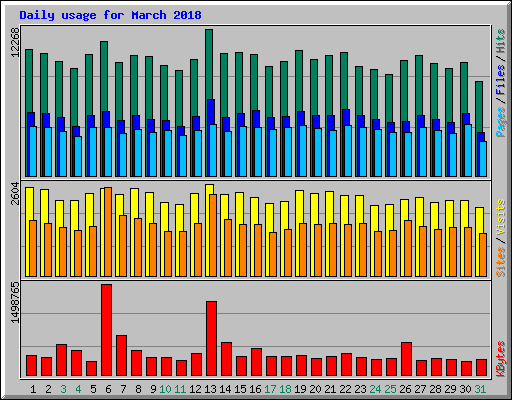Click the "Hits" legend label
This screenshot has height=400, width=512.
500,41
